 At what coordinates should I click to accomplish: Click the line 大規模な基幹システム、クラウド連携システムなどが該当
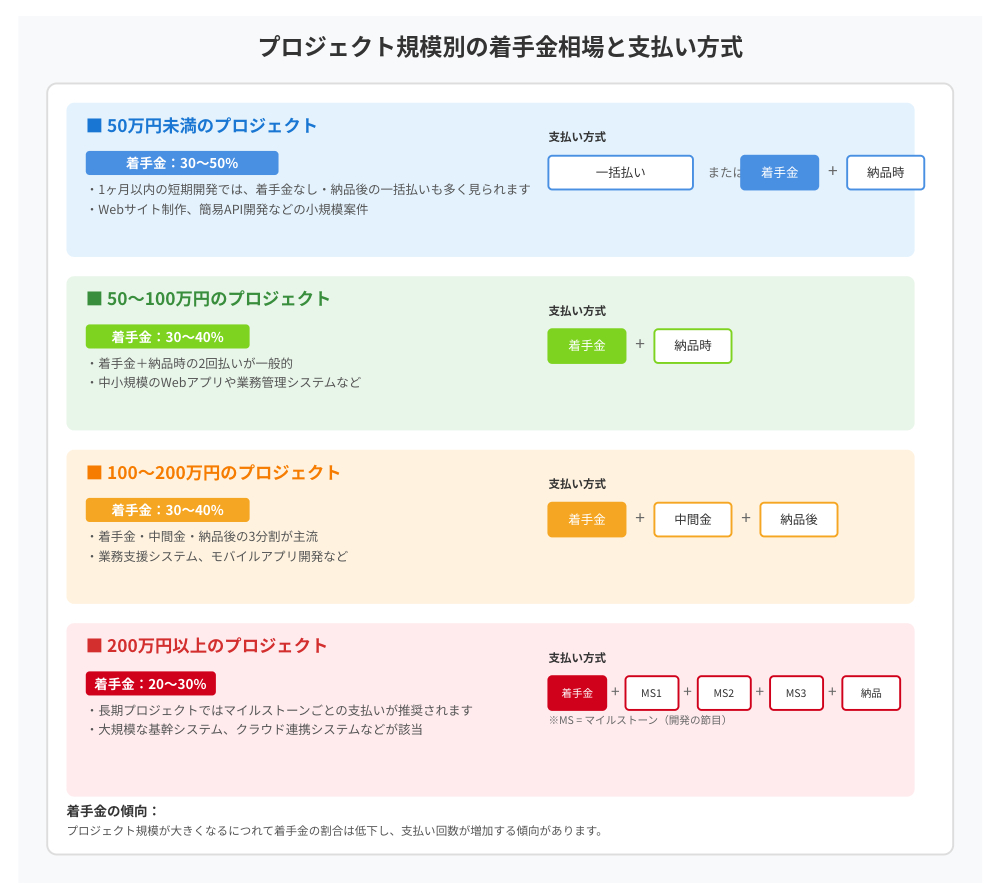click(256, 729)
